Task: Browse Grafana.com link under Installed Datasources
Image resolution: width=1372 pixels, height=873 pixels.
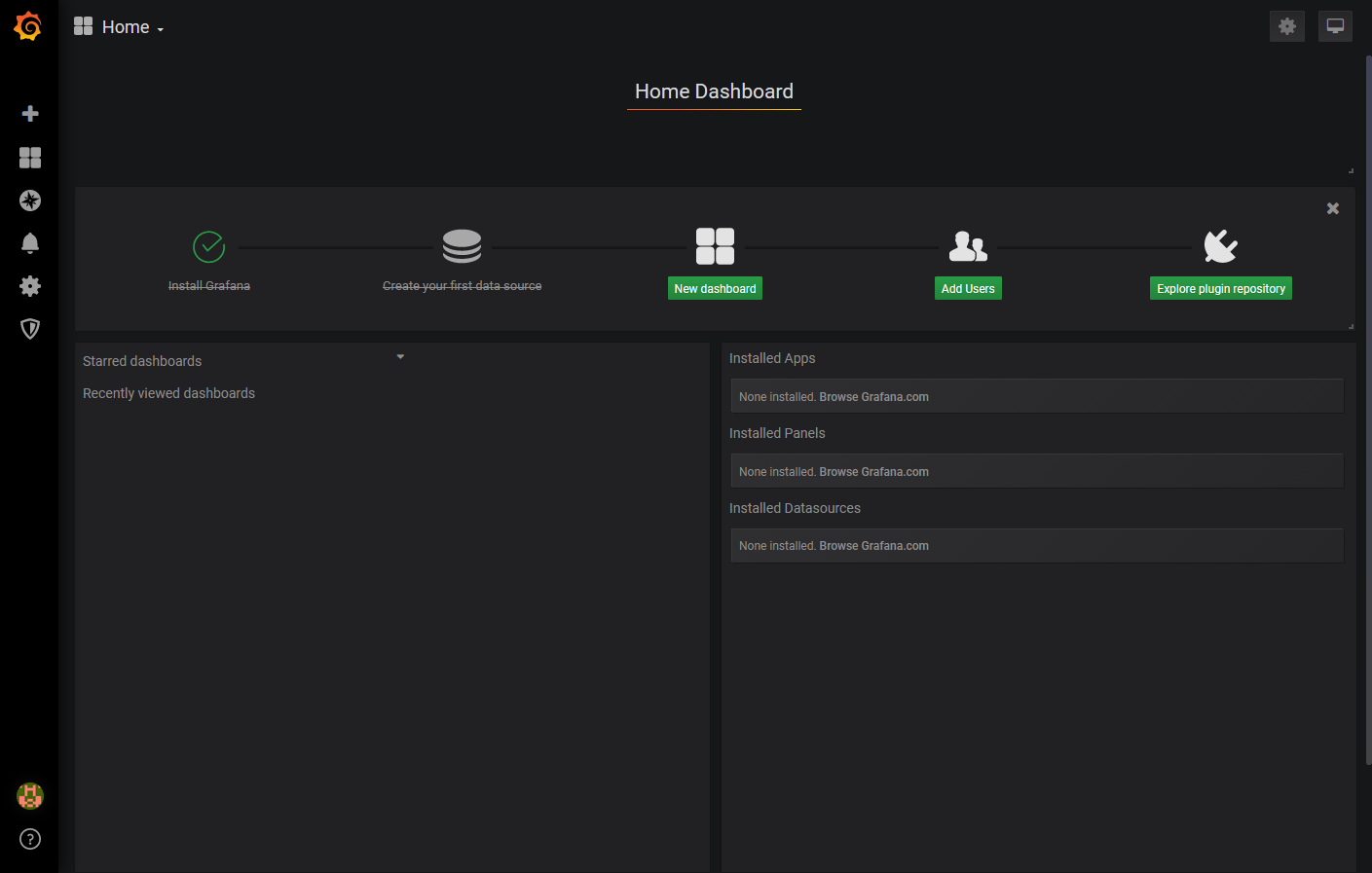Action: [873, 546]
